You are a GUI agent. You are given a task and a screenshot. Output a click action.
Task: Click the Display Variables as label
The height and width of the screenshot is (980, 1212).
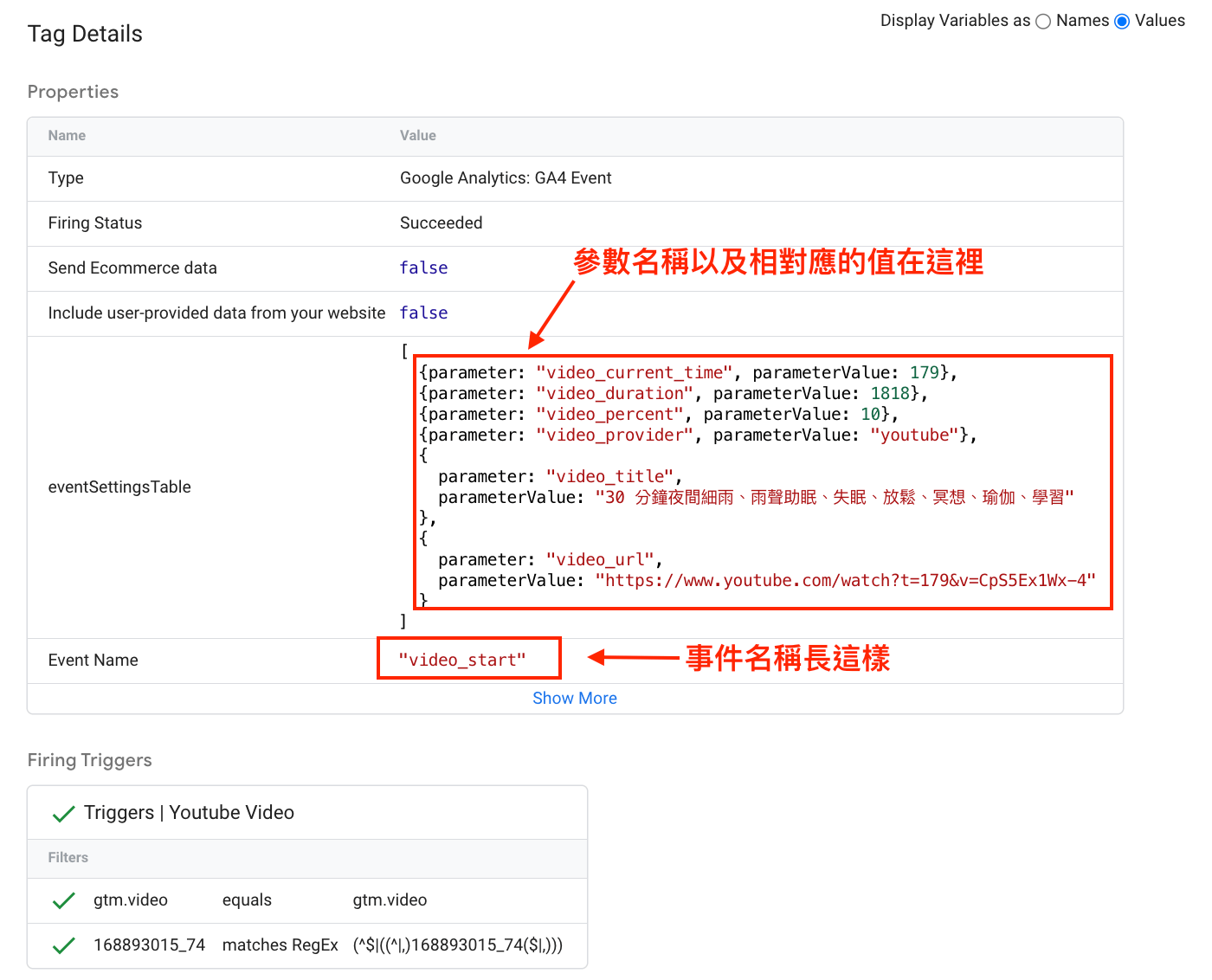click(x=955, y=21)
